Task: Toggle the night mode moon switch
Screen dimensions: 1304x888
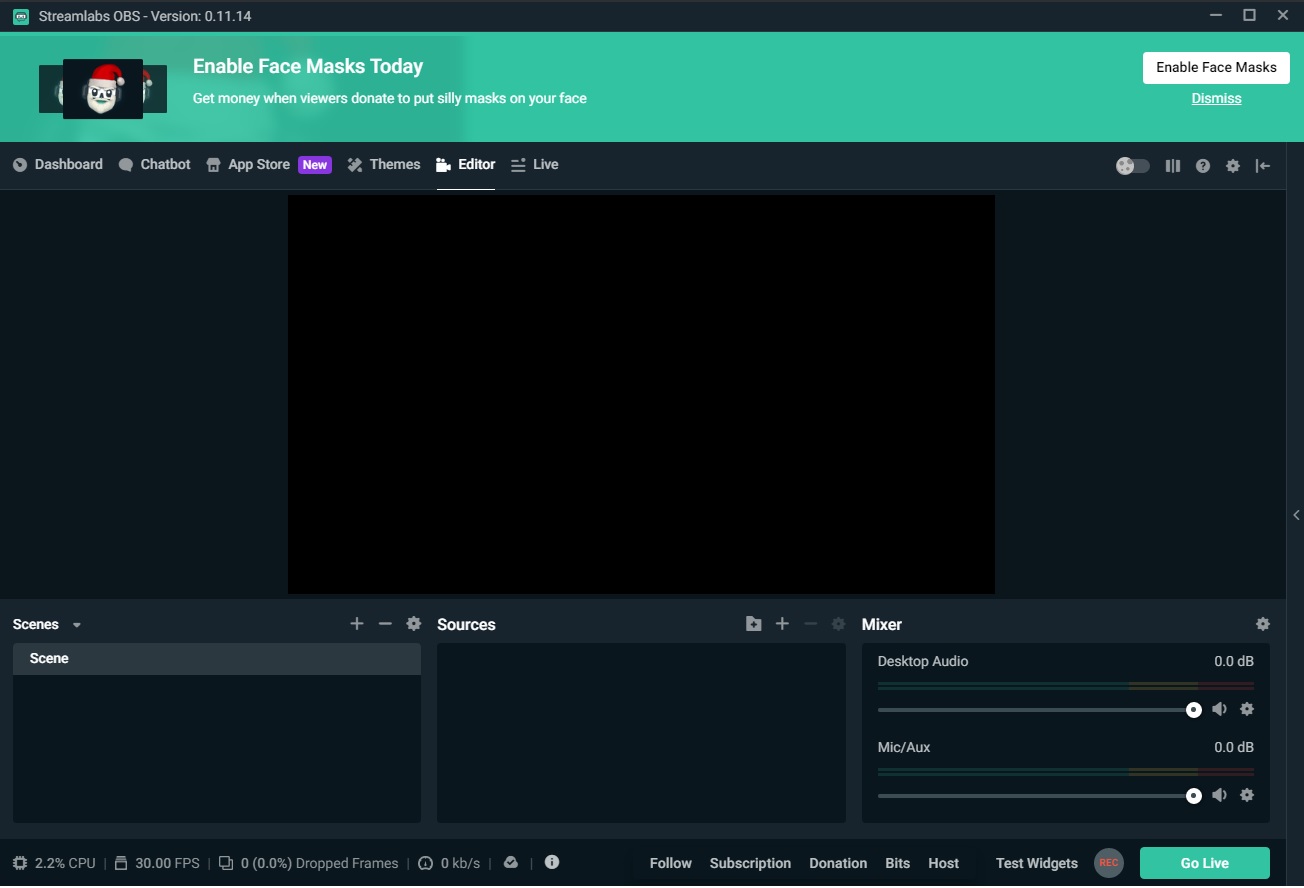Action: click(1133, 166)
